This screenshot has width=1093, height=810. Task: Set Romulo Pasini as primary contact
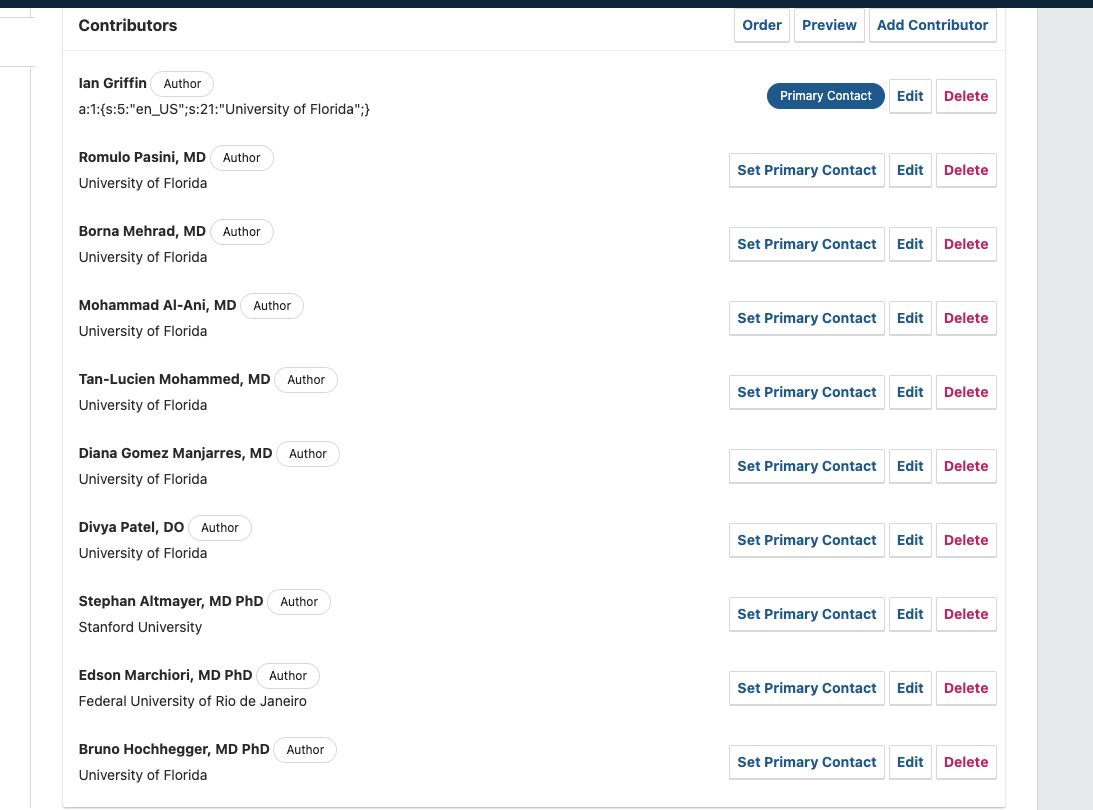(x=806, y=170)
